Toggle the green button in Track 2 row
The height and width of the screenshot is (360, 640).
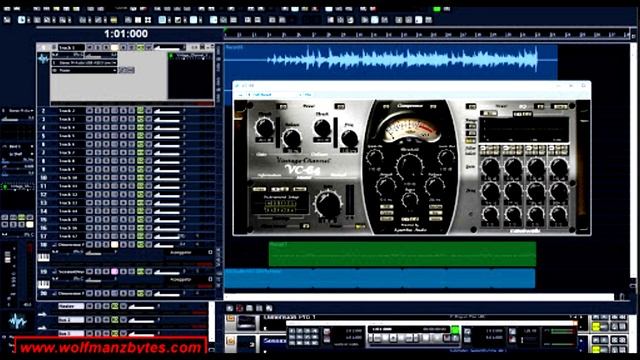click(140, 111)
